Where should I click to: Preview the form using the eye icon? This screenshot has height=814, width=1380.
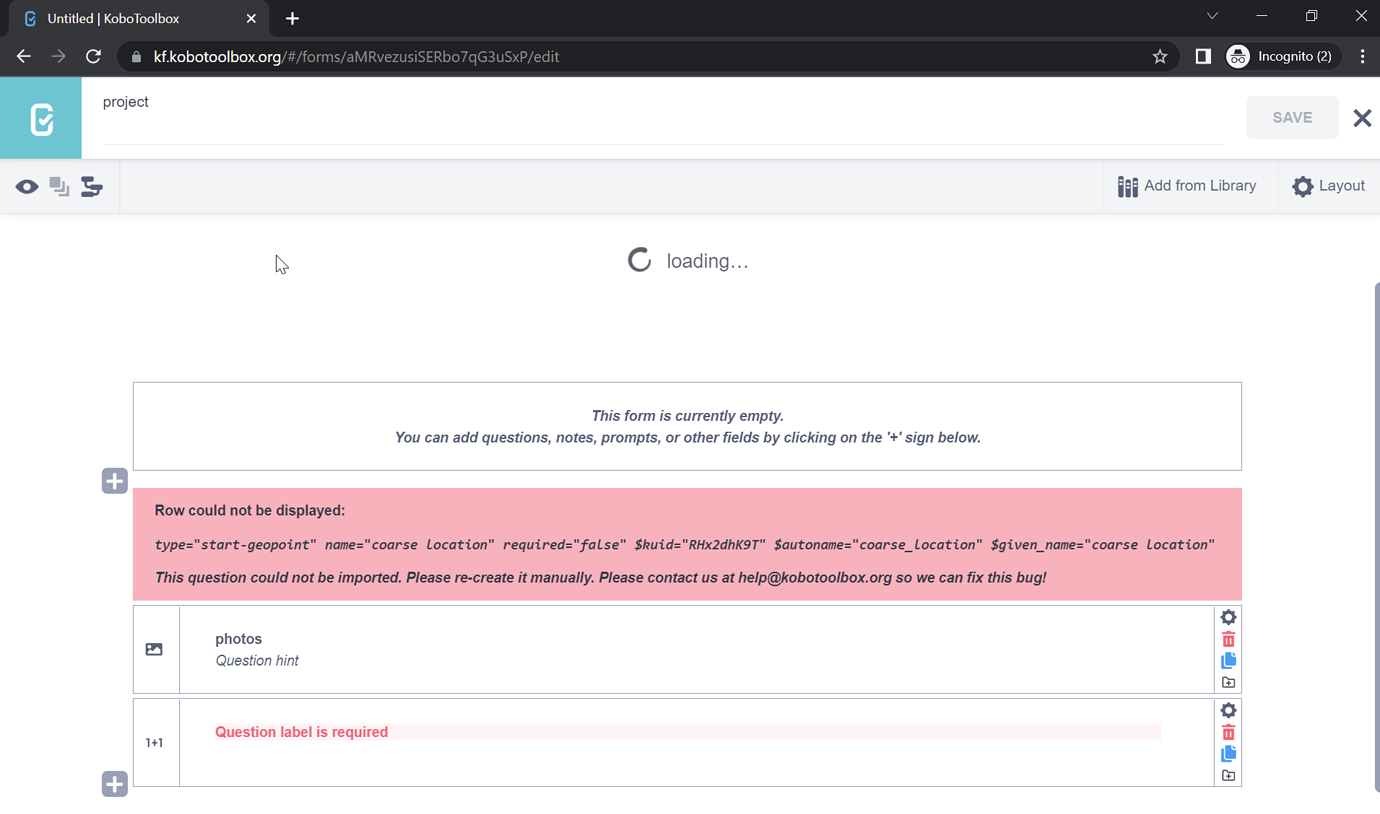[26, 186]
